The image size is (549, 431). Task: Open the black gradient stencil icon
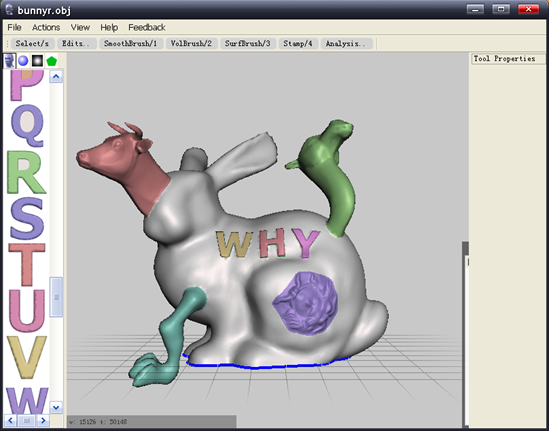pos(37,61)
